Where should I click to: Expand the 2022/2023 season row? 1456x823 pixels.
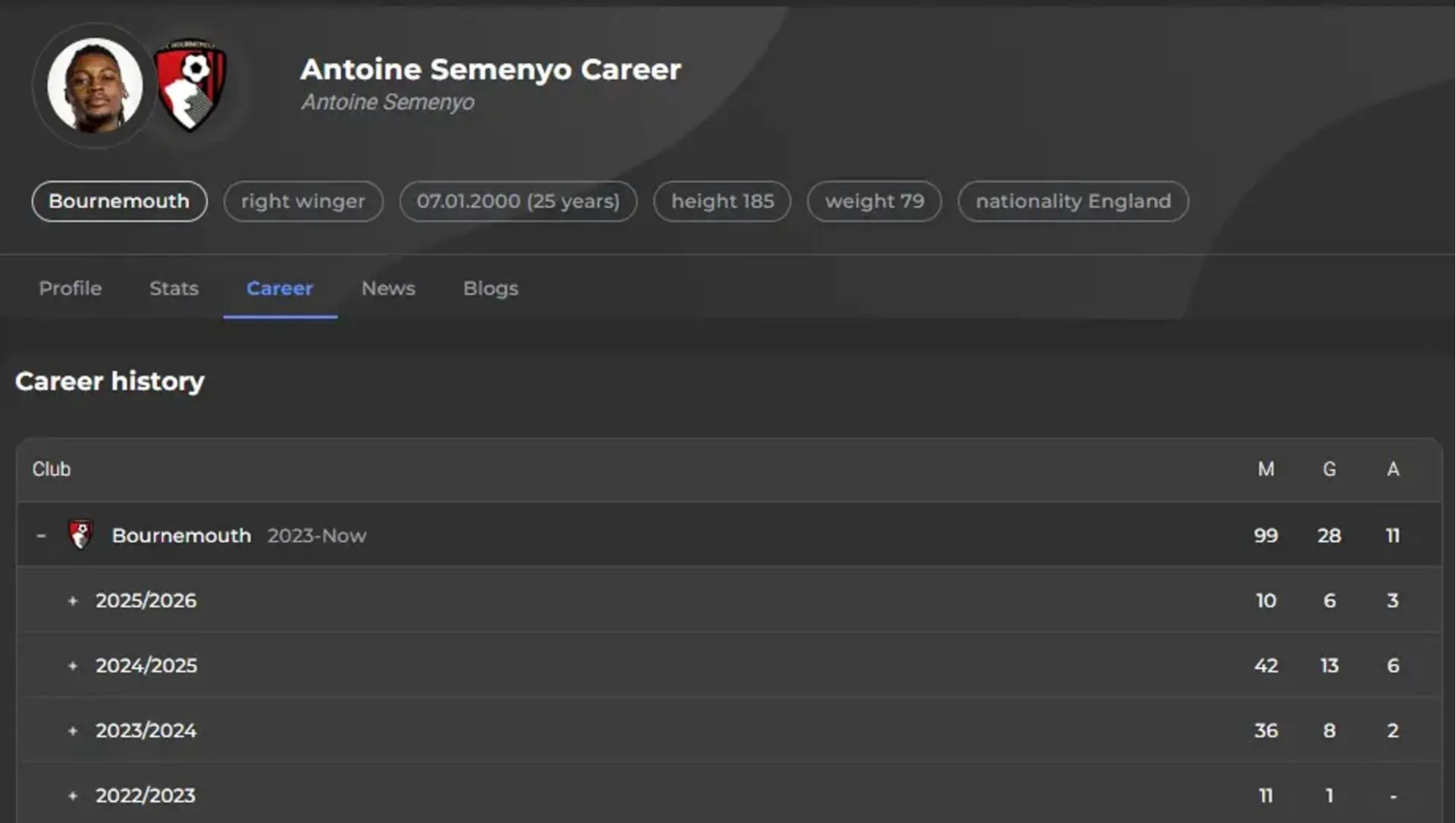73,796
